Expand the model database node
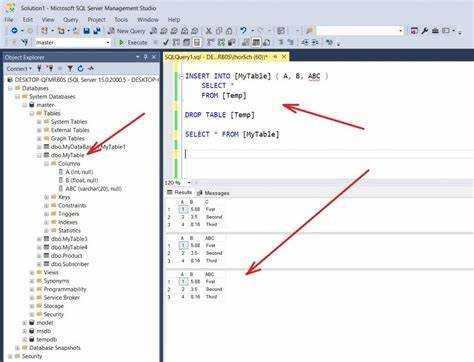 coord(25,323)
